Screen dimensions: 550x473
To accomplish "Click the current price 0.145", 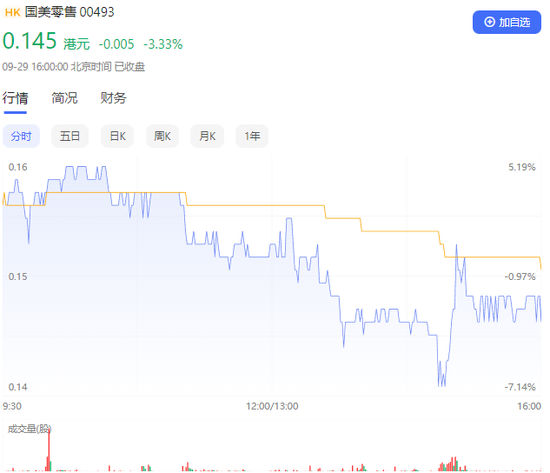I will [29, 41].
